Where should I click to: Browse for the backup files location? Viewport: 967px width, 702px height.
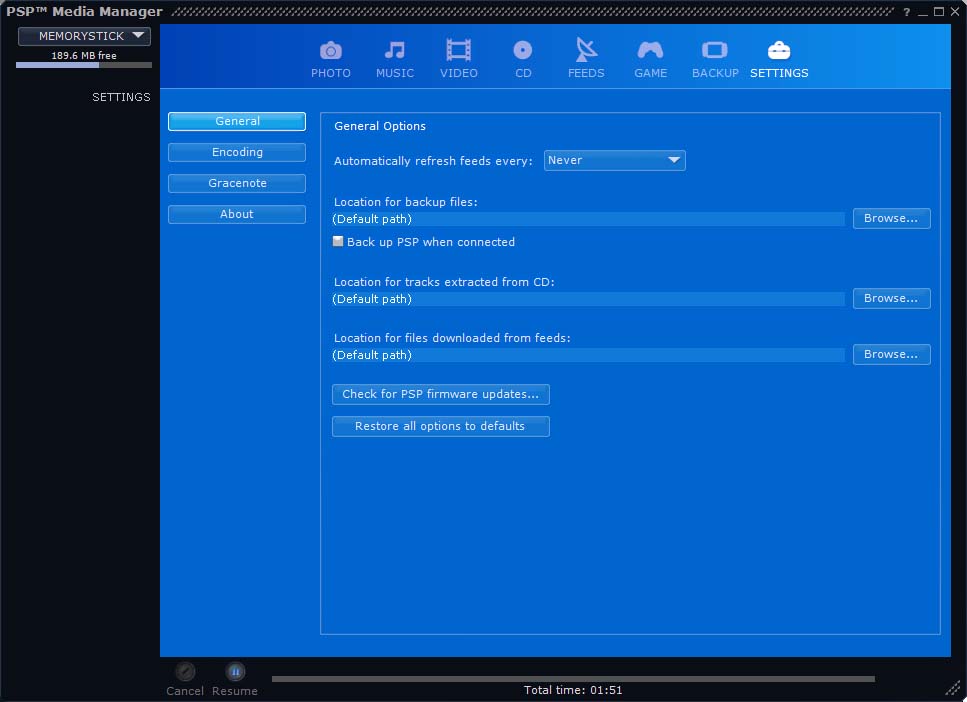(x=891, y=218)
